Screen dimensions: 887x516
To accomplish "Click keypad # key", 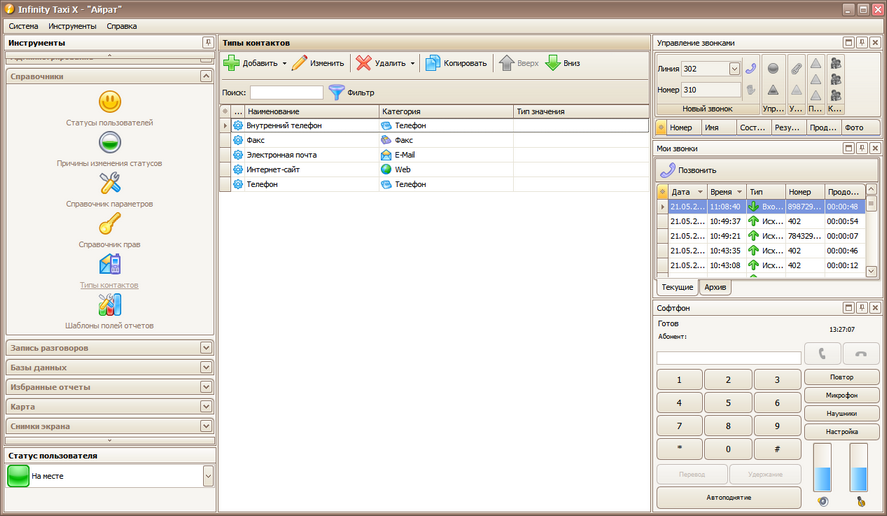I will [777, 449].
